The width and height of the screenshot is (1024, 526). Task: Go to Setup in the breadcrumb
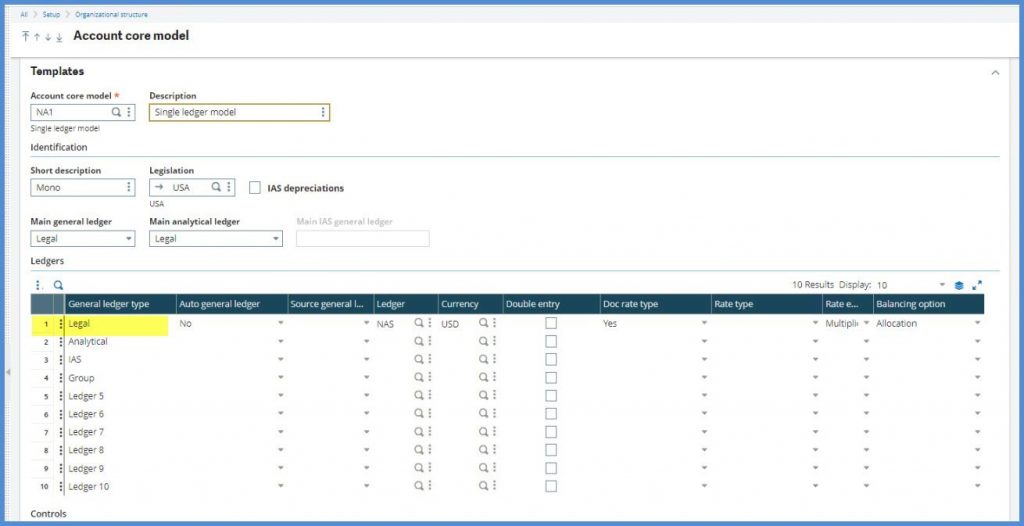tap(51, 14)
